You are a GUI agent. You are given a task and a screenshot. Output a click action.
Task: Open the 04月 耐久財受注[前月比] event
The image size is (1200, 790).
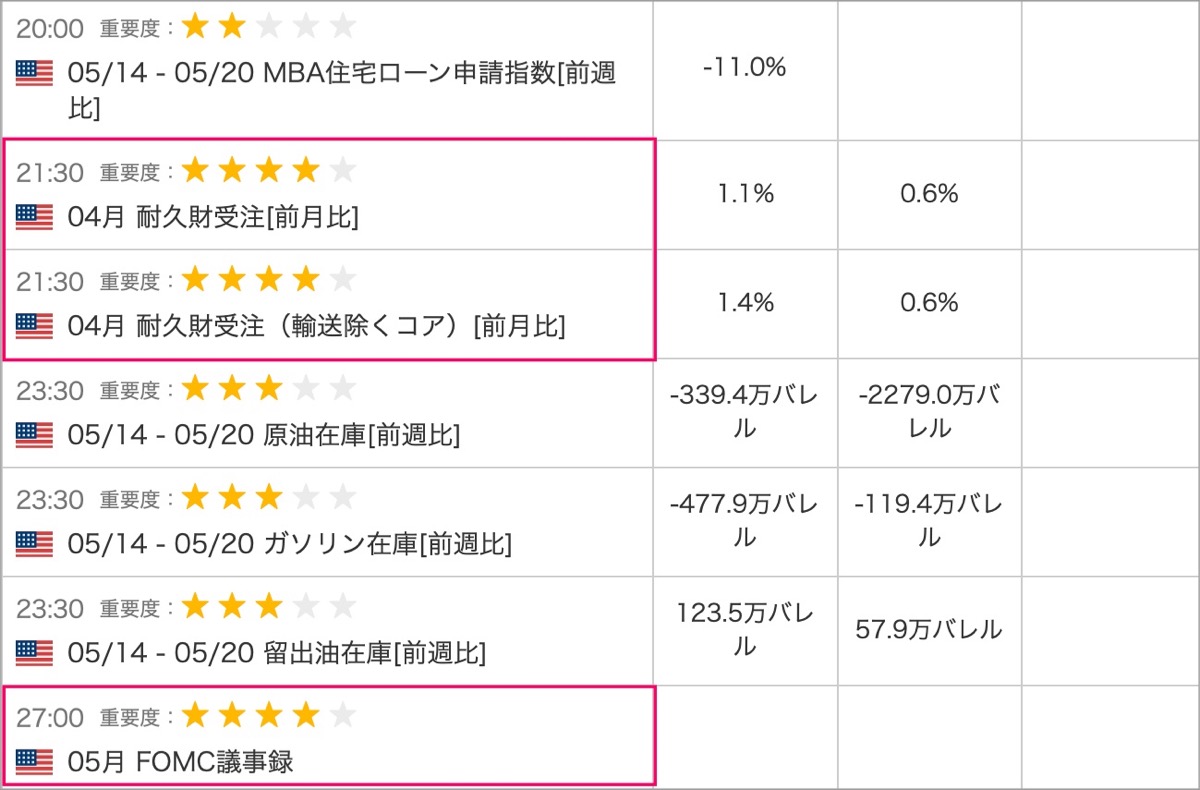click(213, 217)
